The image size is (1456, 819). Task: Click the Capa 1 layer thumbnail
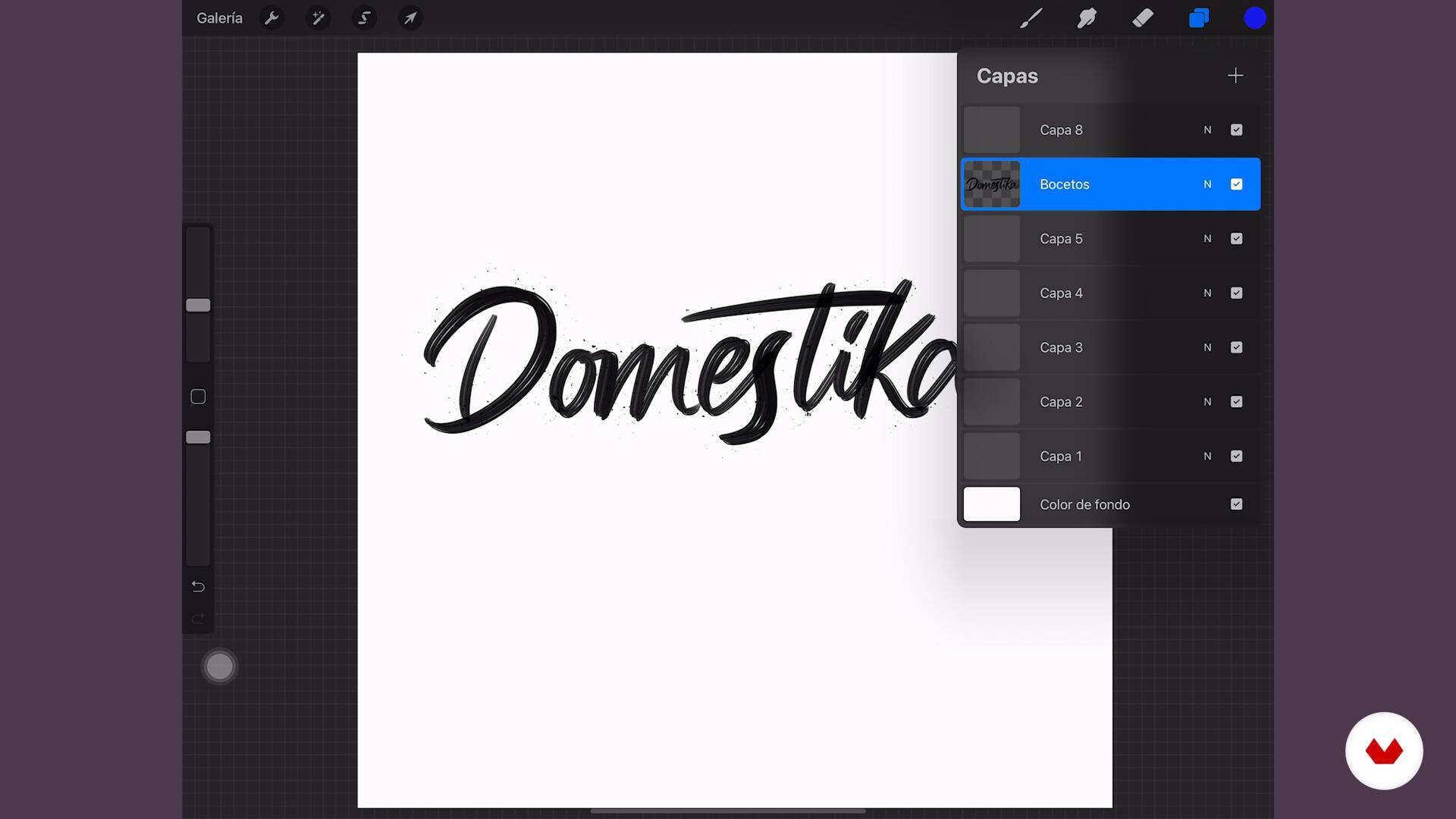(992, 456)
